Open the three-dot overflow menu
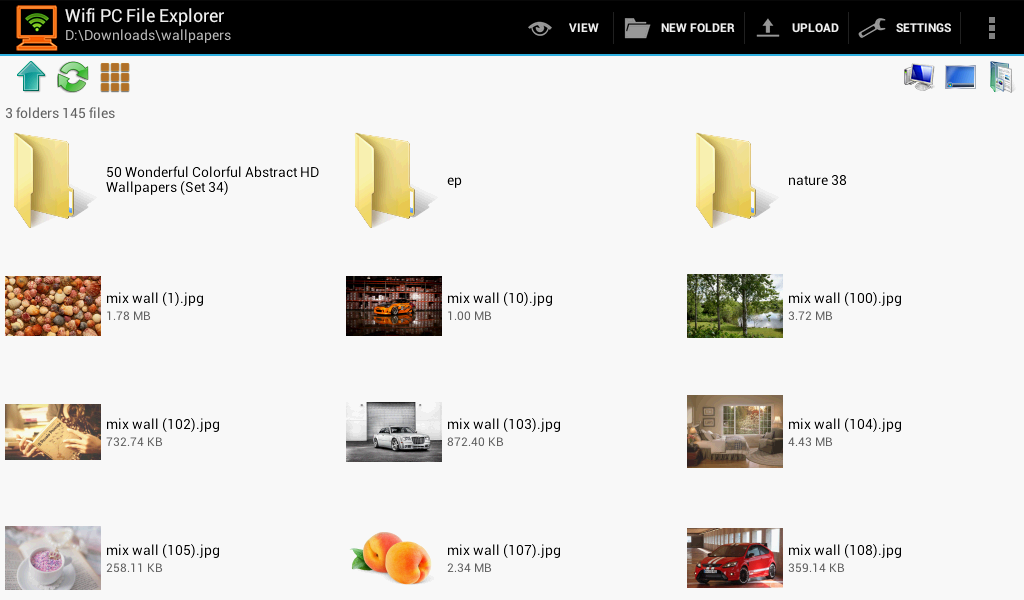 click(x=991, y=27)
